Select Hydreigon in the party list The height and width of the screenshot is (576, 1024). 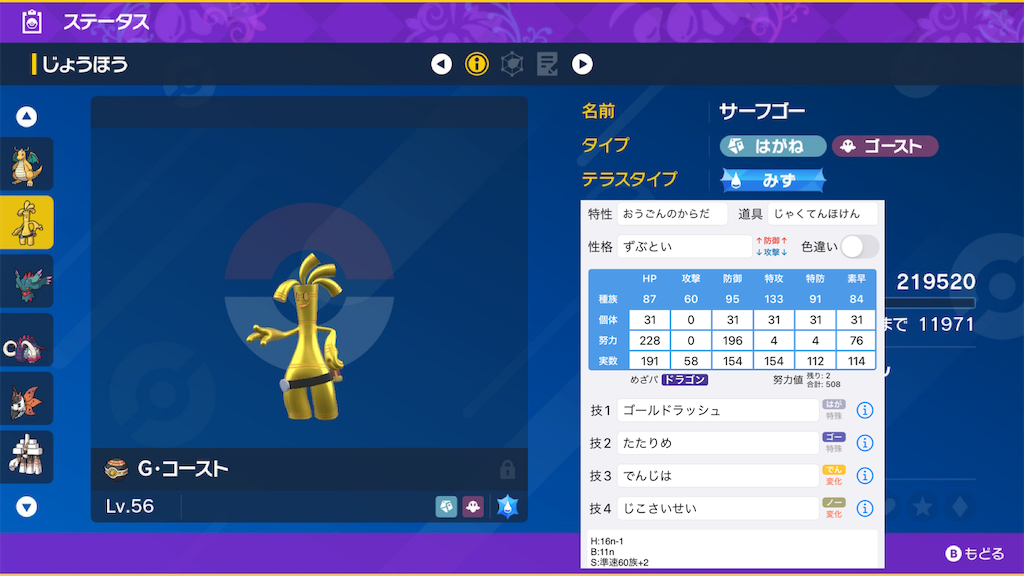point(27,281)
